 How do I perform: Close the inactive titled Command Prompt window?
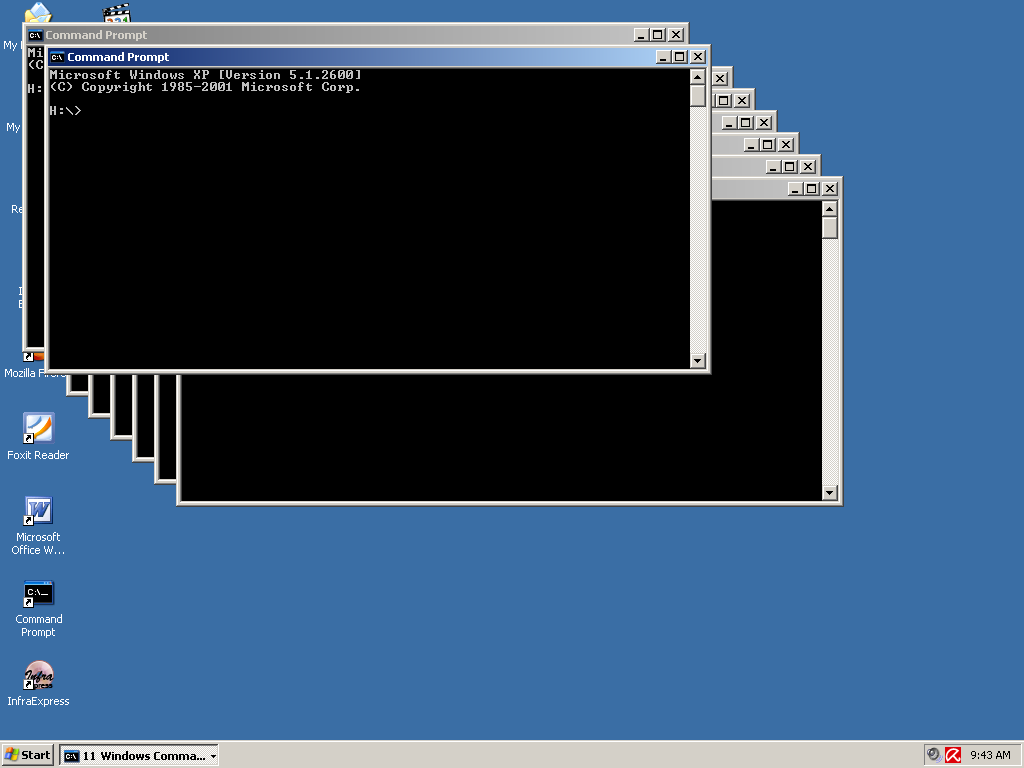677,35
